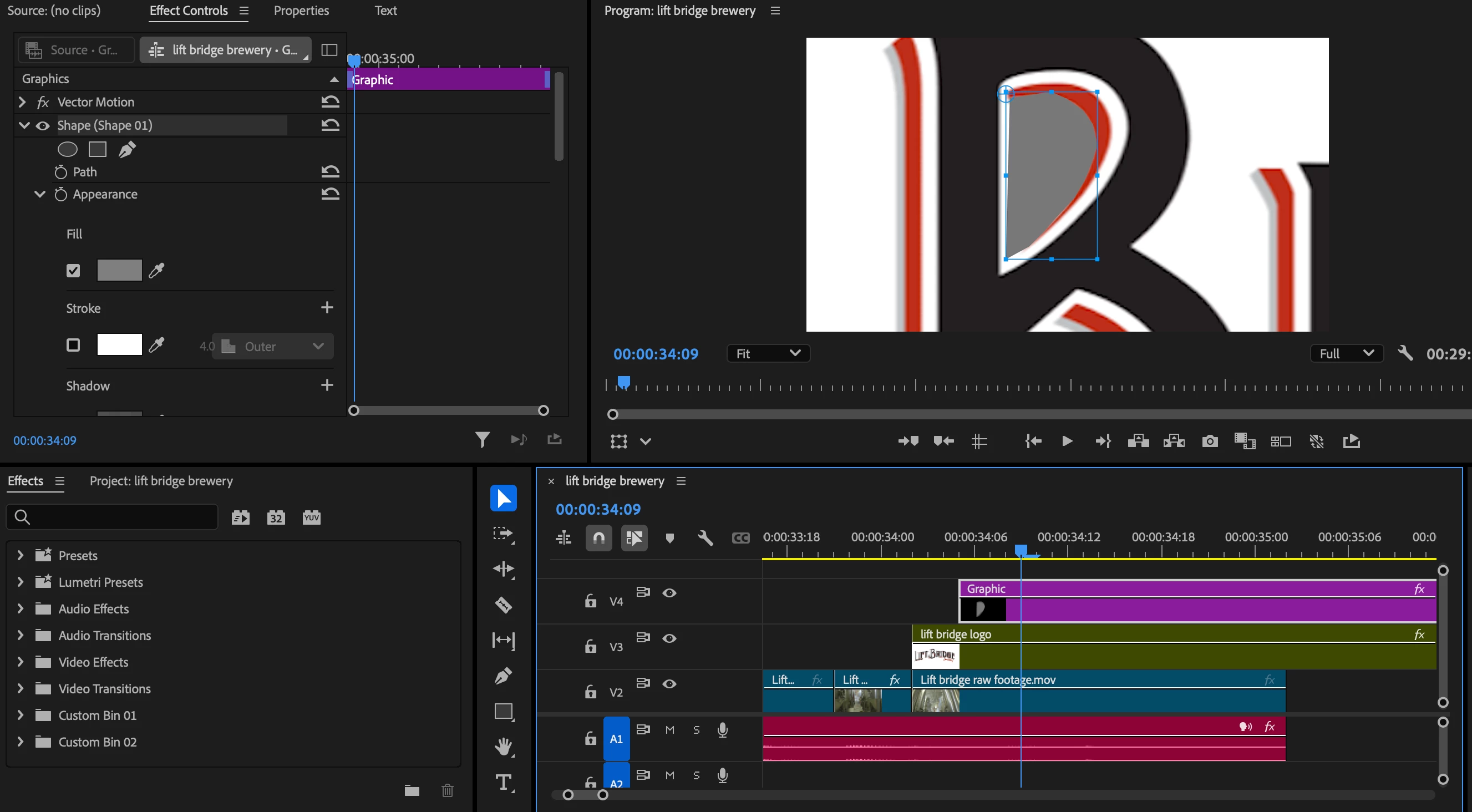Click the Mark Out button

coord(943,441)
